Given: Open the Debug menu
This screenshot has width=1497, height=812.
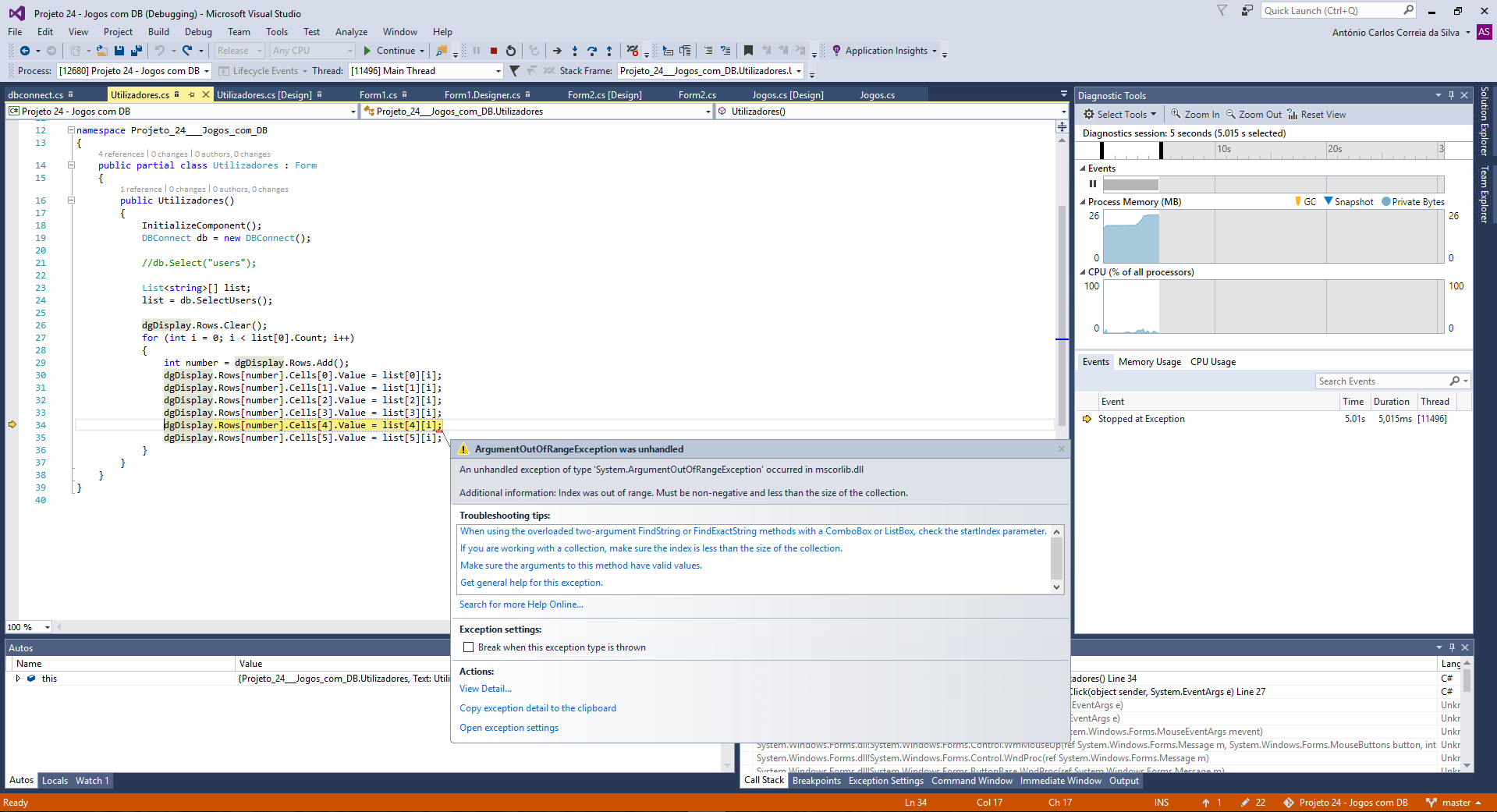Looking at the screenshot, I should pos(198,32).
